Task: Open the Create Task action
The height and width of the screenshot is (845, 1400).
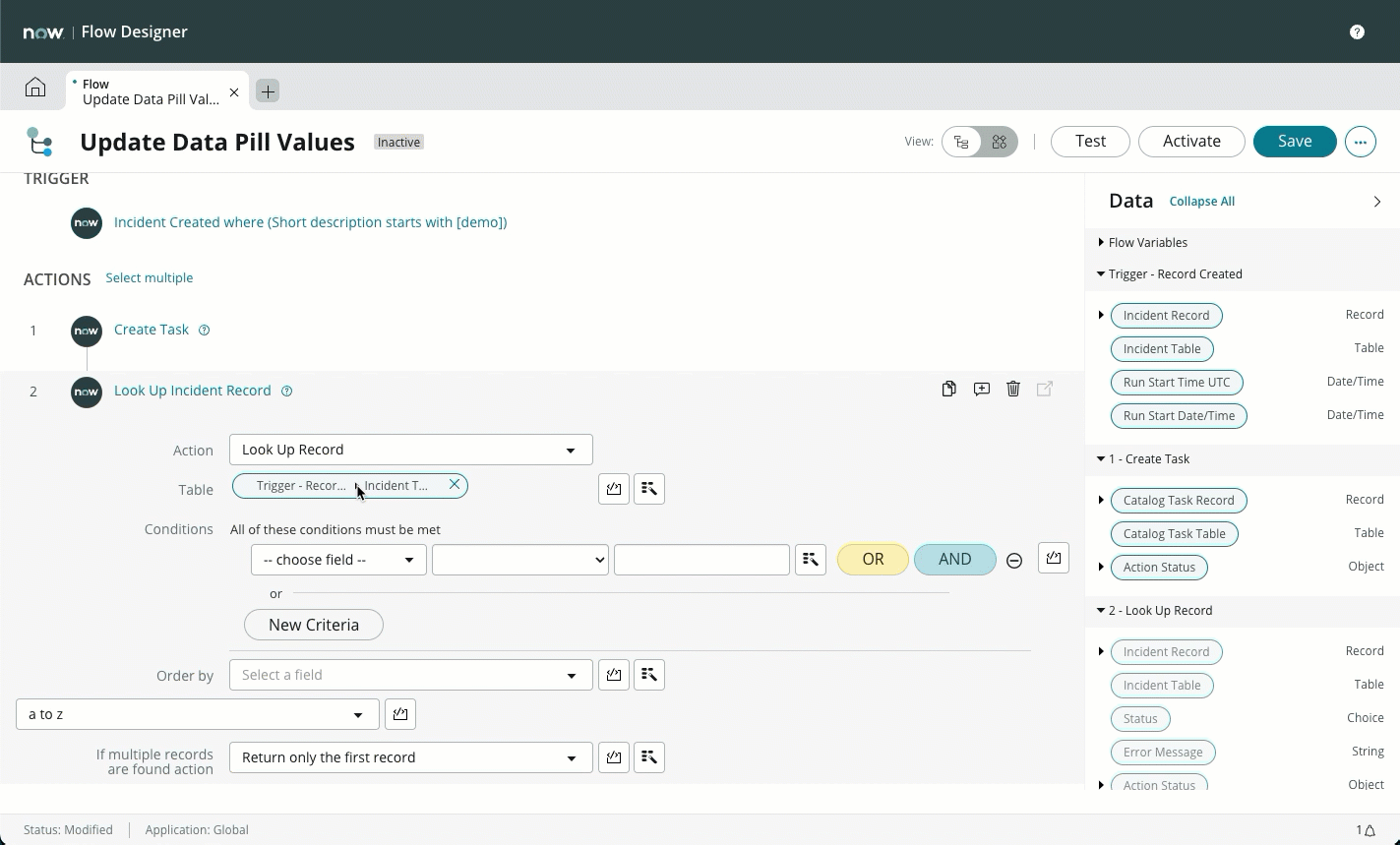Action: point(152,330)
